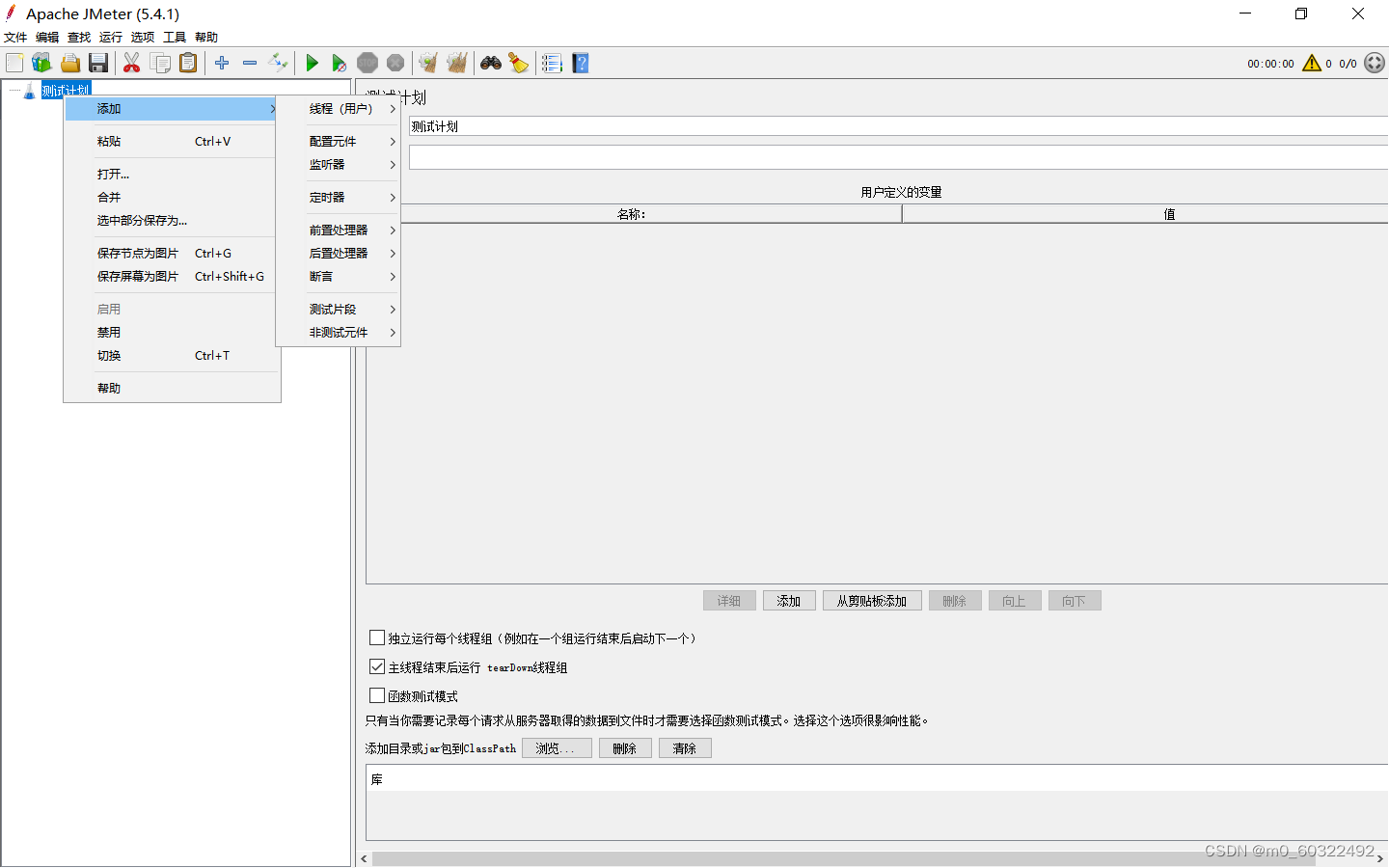Image resolution: width=1389 pixels, height=868 pixels.
Task: Enable functional test mode checkbox
Action: pos(377,695)
